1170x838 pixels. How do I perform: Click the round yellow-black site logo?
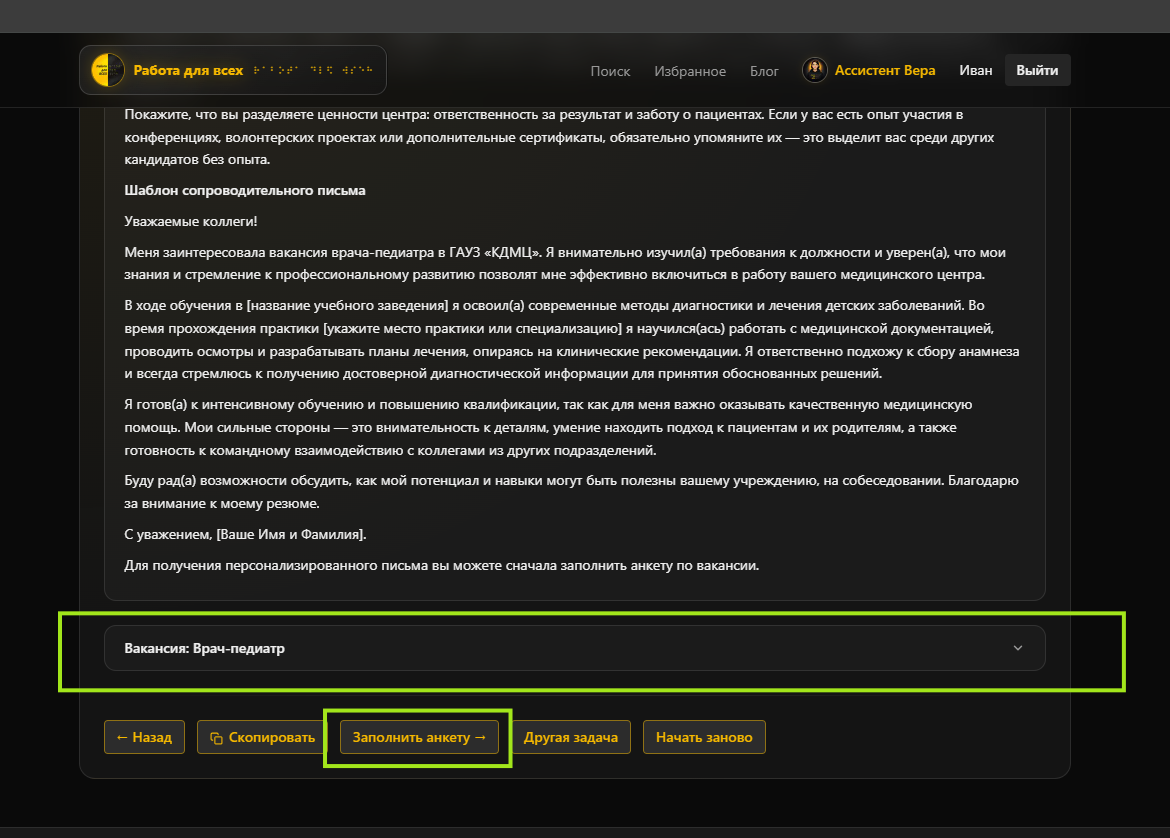pos(107,70)
